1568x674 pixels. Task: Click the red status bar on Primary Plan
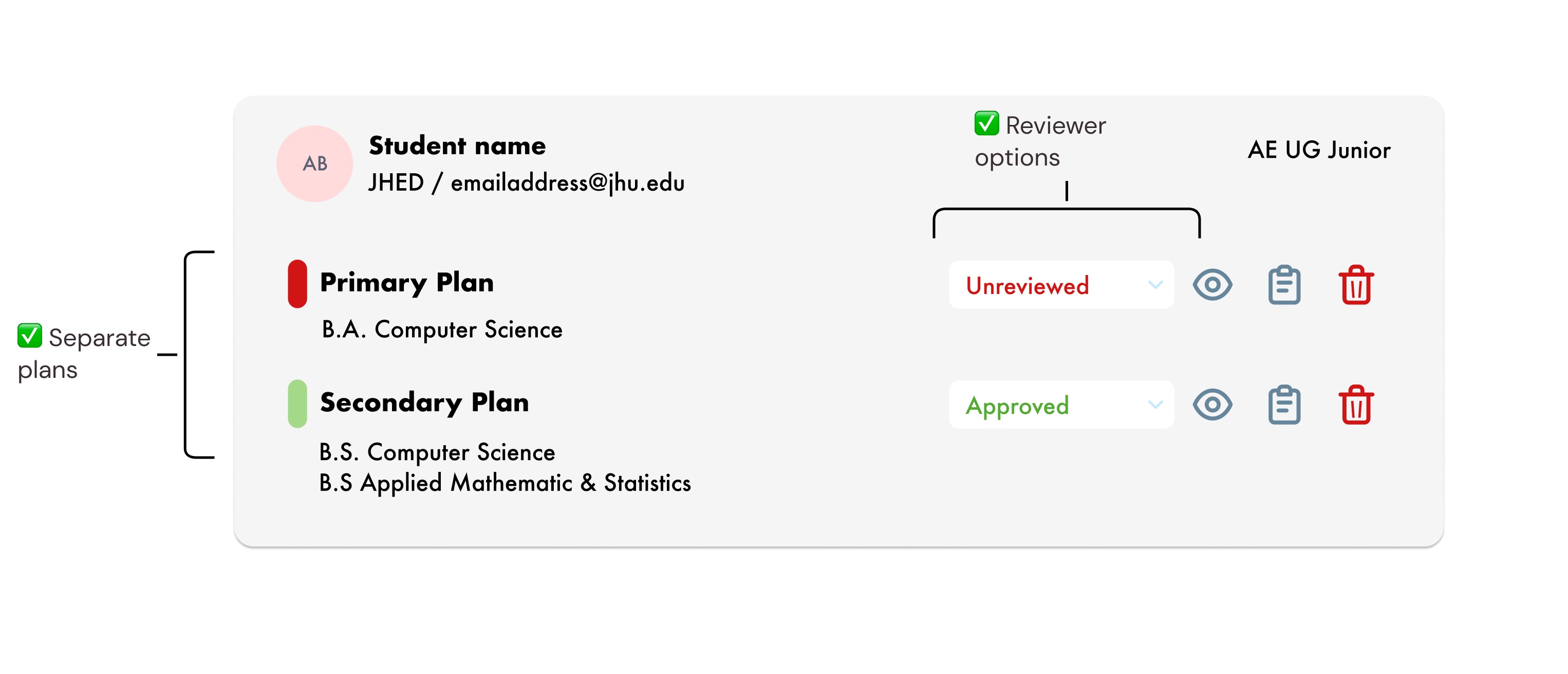pyautogui.click(x=297, y=284)
